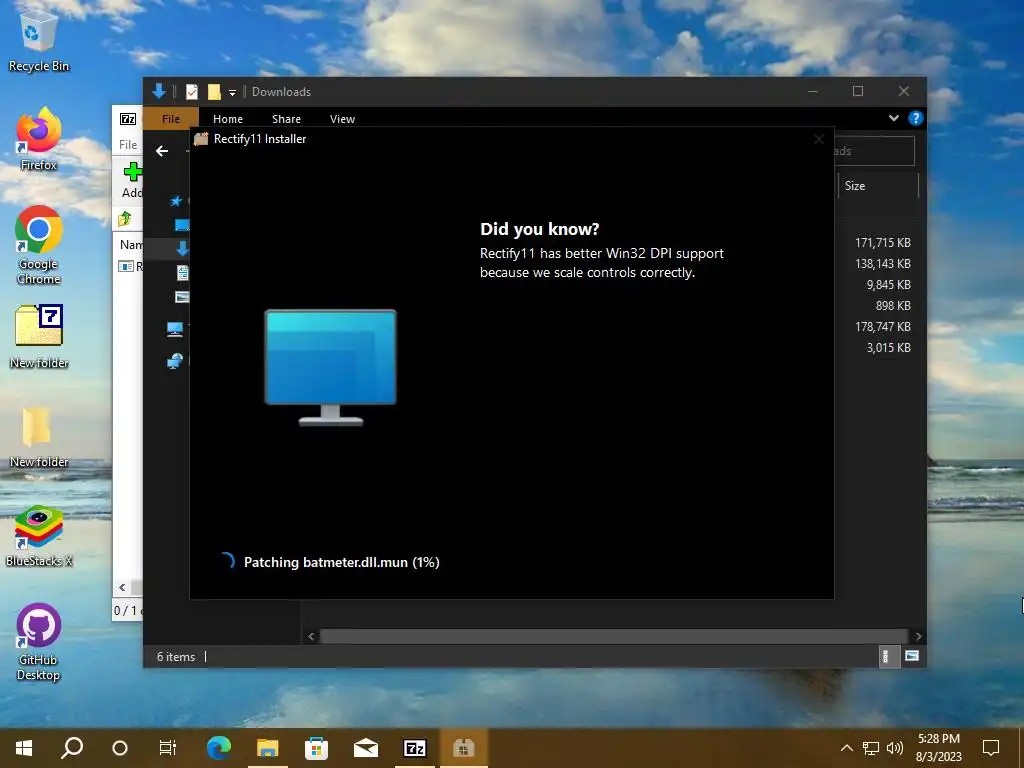Open the Windows Start menu
This screenshot has width=1024, height=768.
pyautogui.click(x=24, y=748)
